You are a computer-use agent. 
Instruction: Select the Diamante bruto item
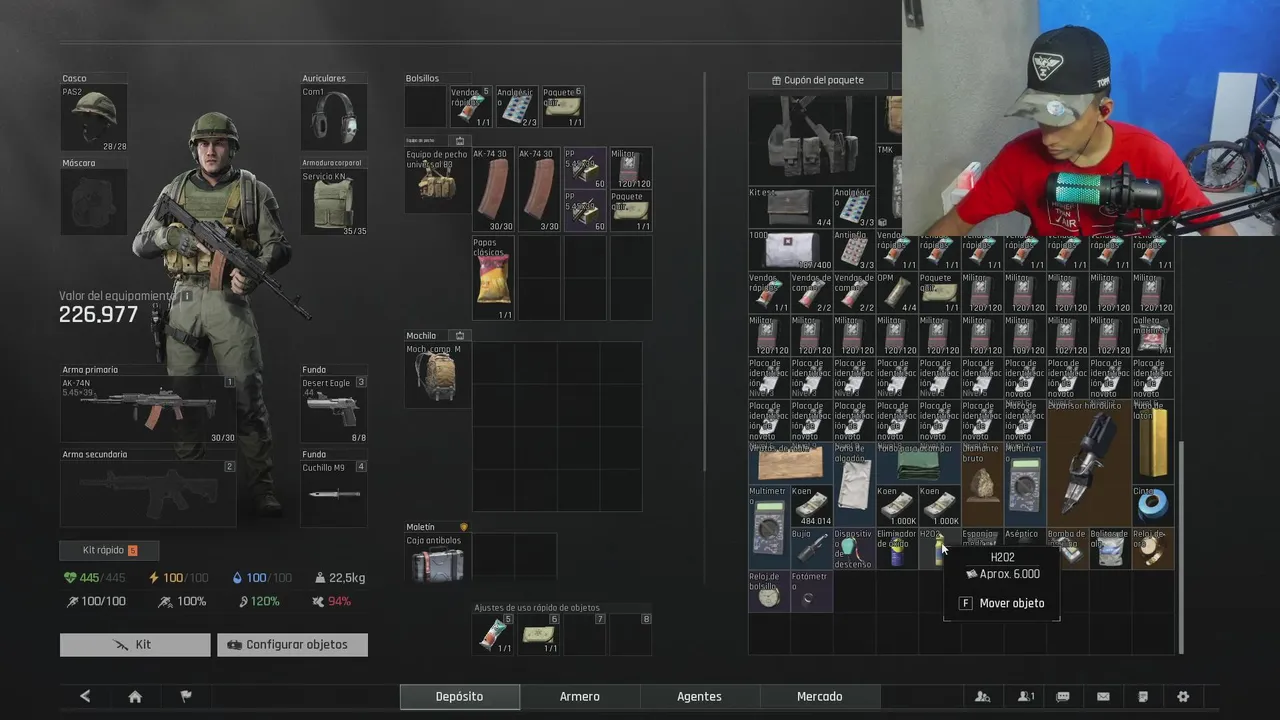982,484
